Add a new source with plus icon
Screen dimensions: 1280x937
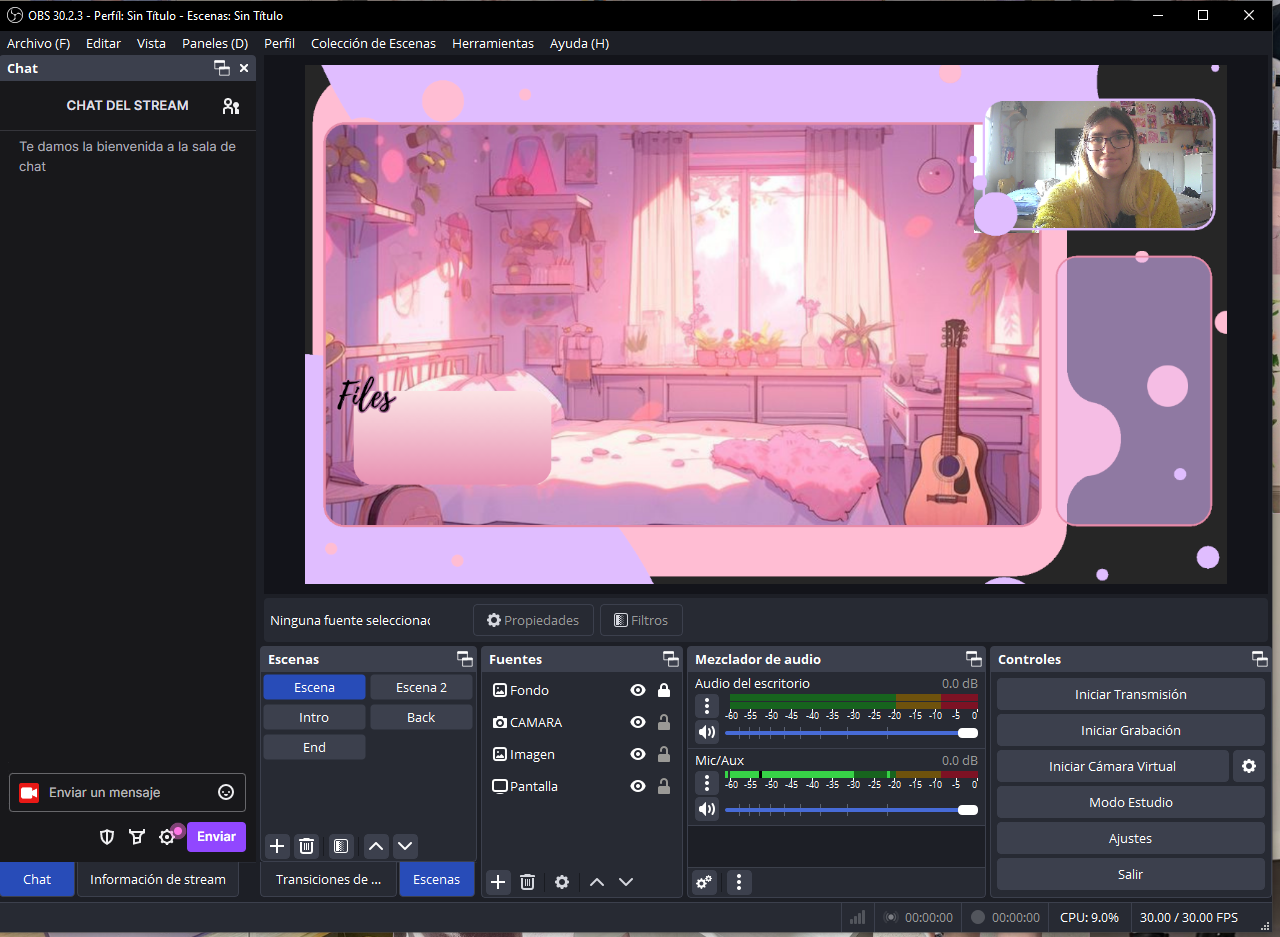tap(498, 882)
